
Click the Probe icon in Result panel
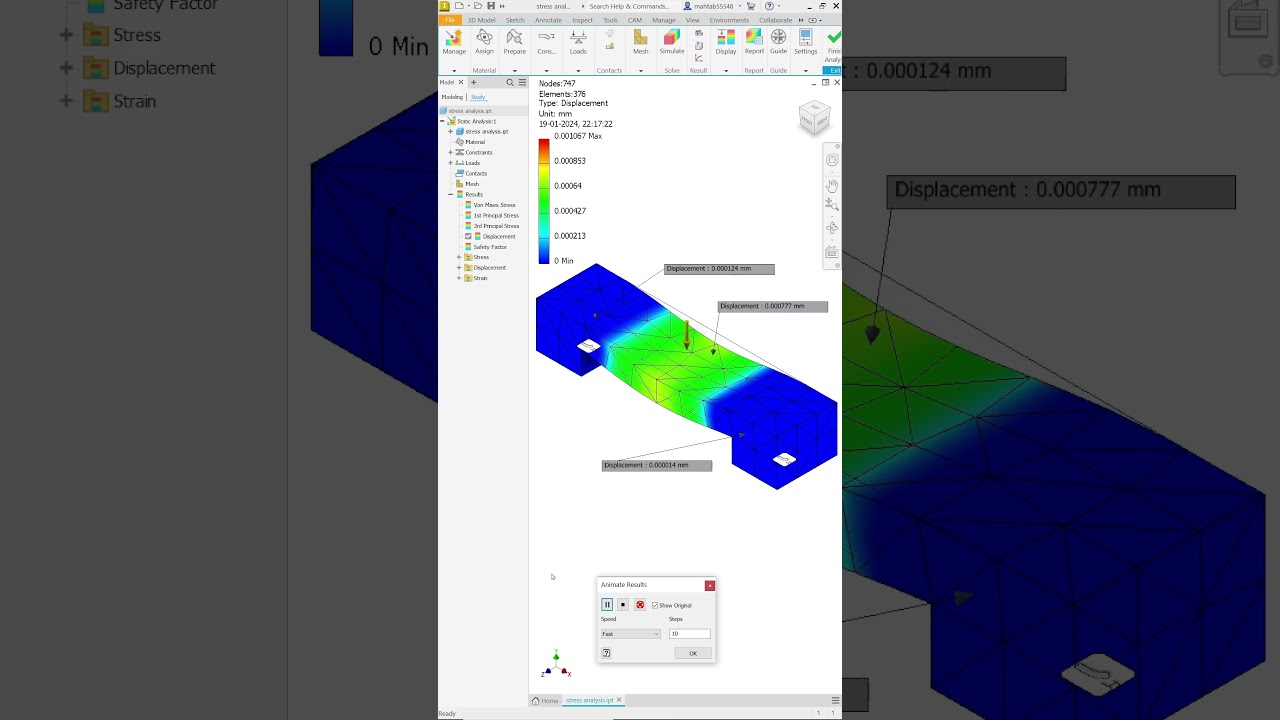pyautogui.click(x=699, y=45)
